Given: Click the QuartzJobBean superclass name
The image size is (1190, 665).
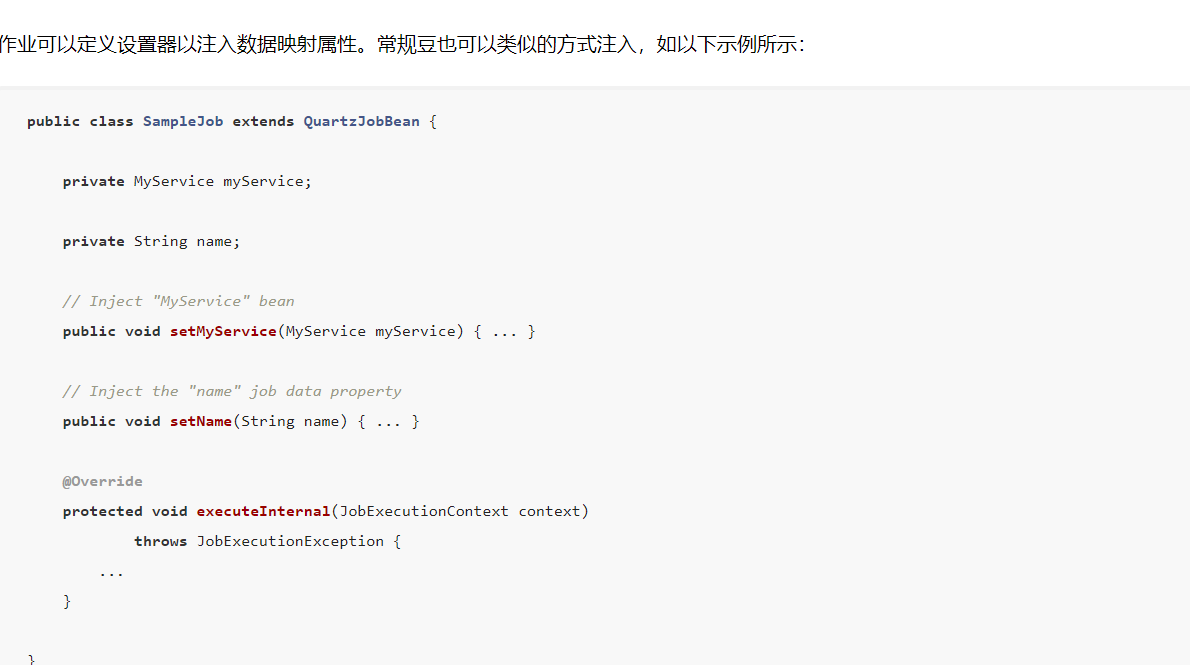Looking at the screenshot, I should 361,121.
